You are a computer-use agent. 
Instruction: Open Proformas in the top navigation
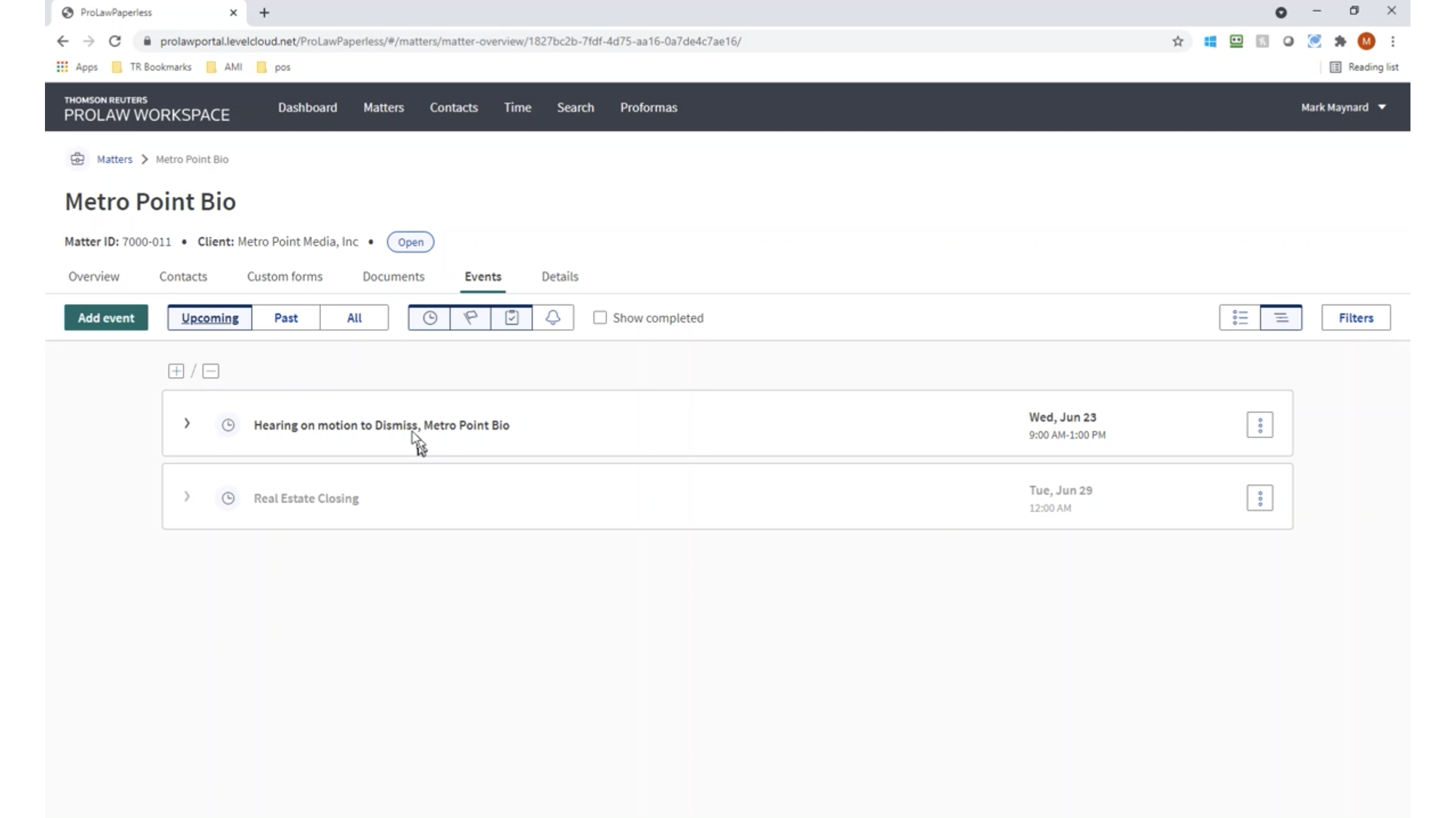(x=648, y=107)
